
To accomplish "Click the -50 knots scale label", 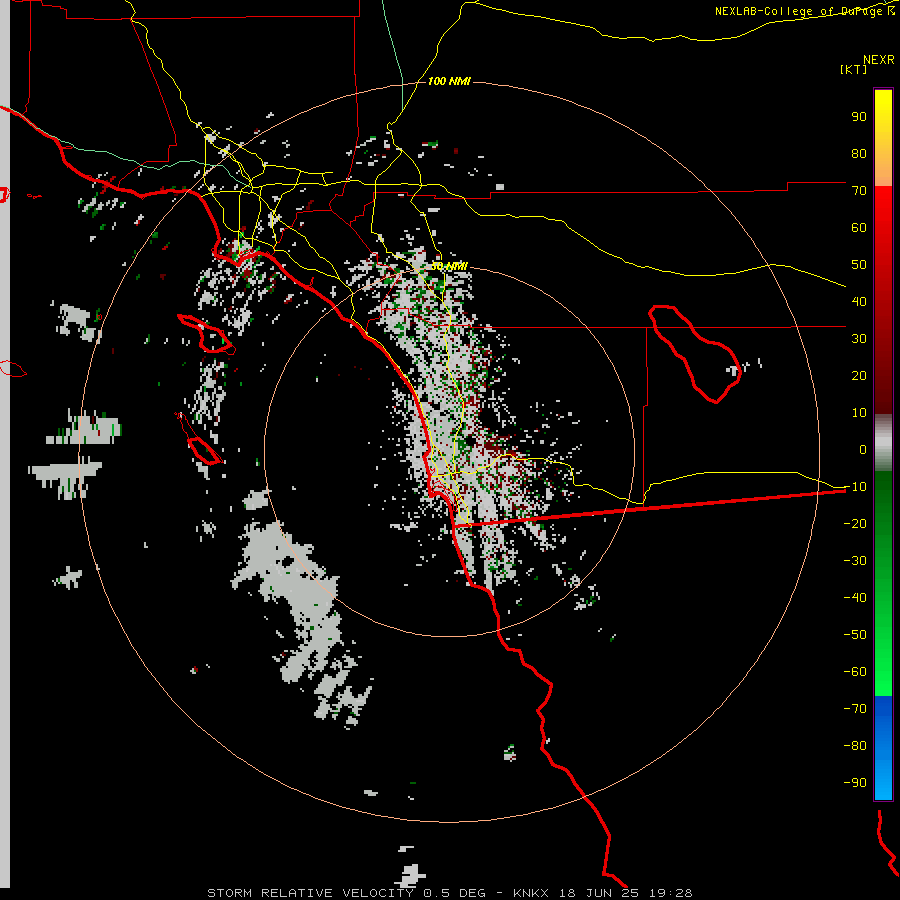I will (855, 634).
